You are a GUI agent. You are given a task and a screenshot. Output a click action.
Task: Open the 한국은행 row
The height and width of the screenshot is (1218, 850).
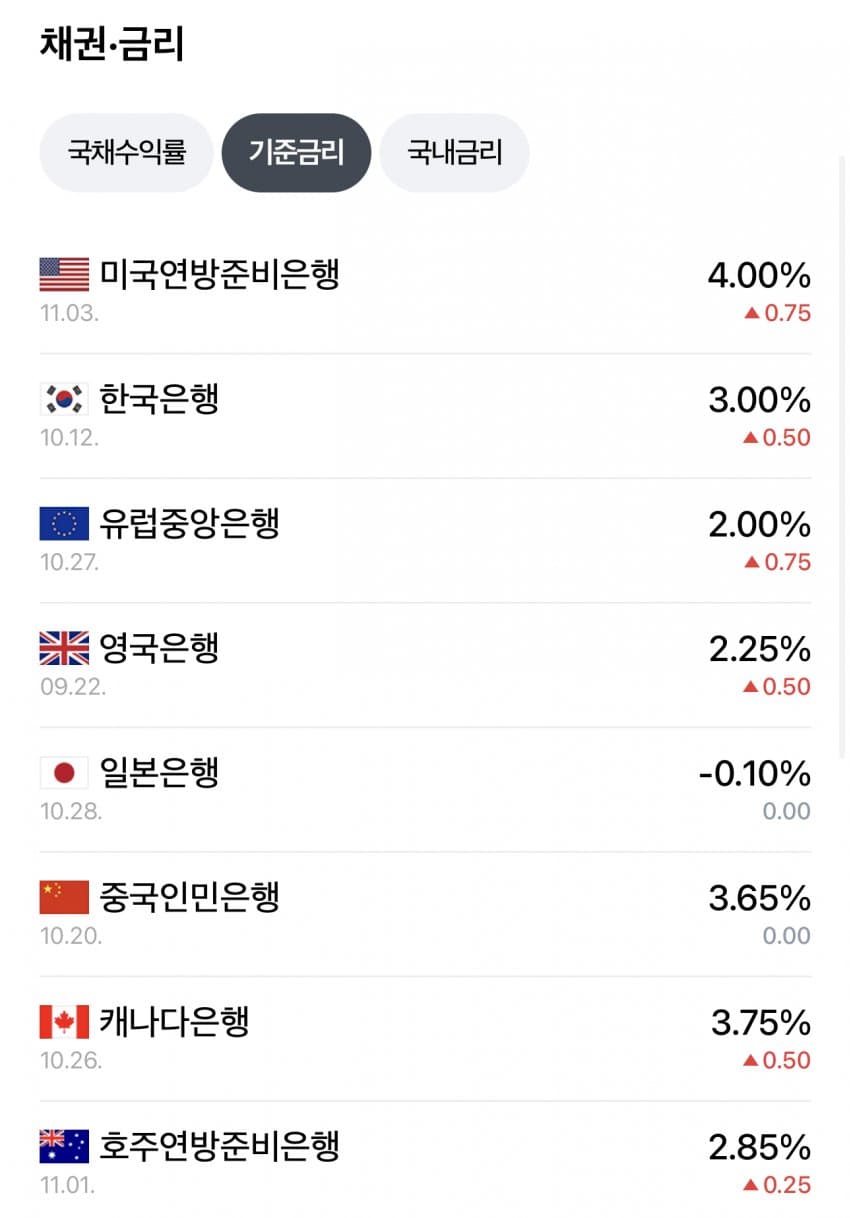(160, 398)
